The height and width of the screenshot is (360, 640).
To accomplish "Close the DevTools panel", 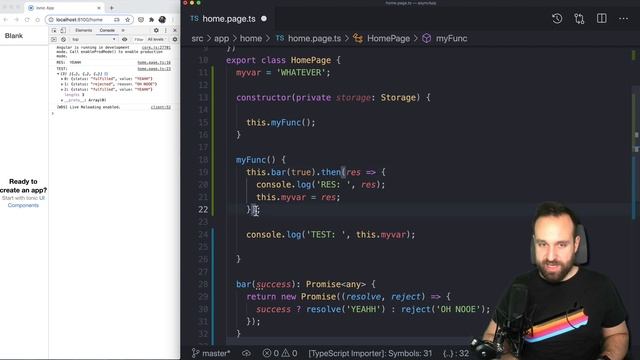I will tap(175, 30).
